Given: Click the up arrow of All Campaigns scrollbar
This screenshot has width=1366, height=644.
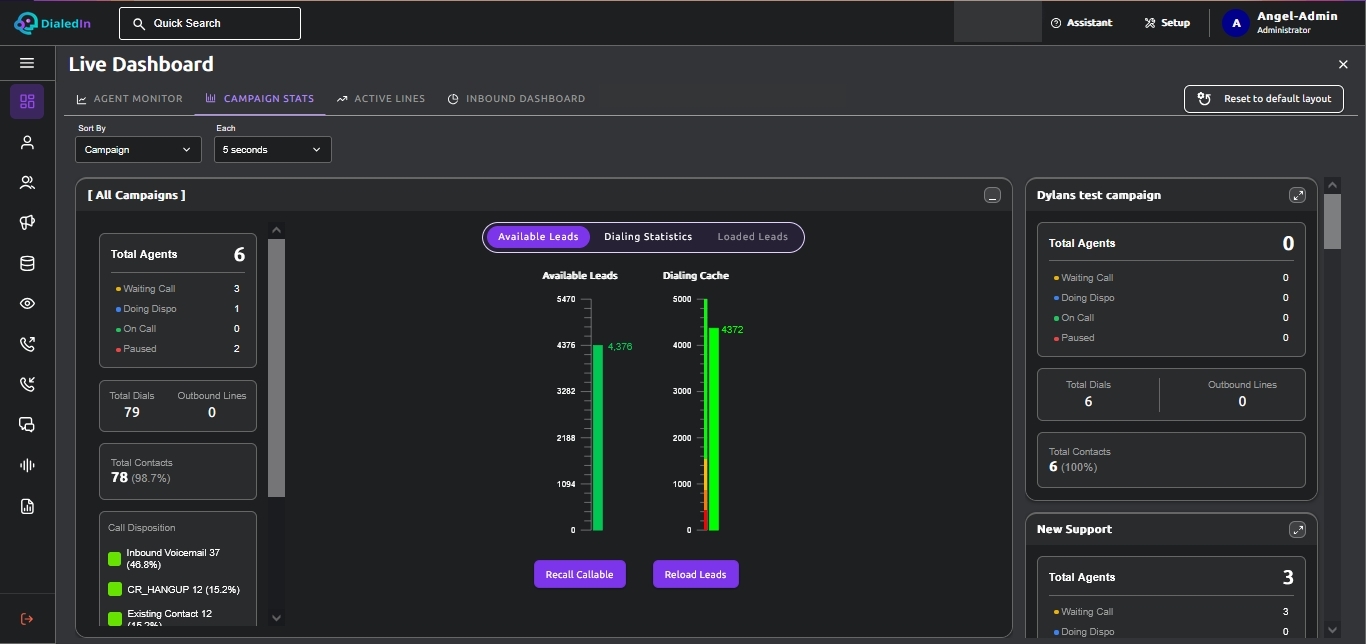Looking at the screenshot, I should 277,230.
